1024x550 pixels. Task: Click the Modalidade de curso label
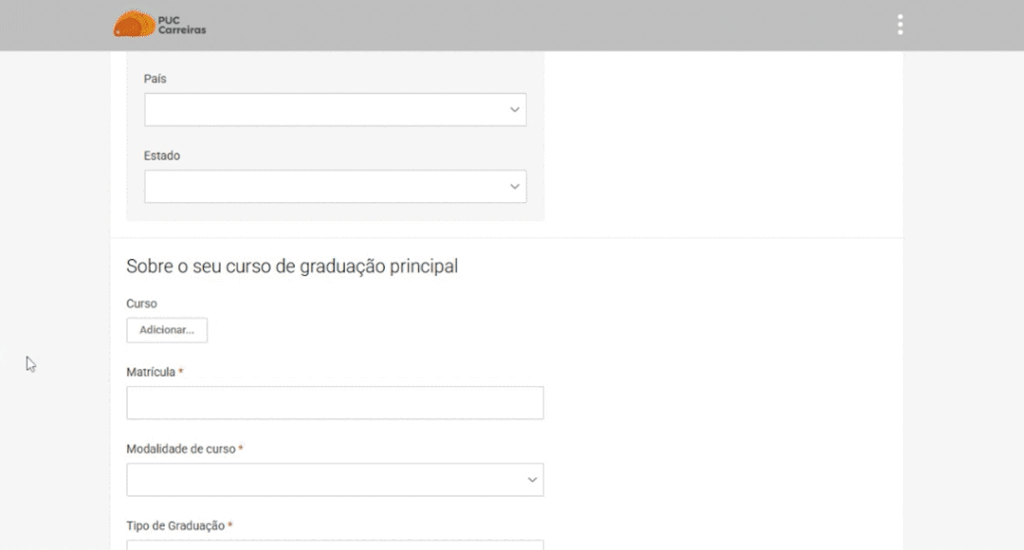pyautogui.click(x=181, y=449)
